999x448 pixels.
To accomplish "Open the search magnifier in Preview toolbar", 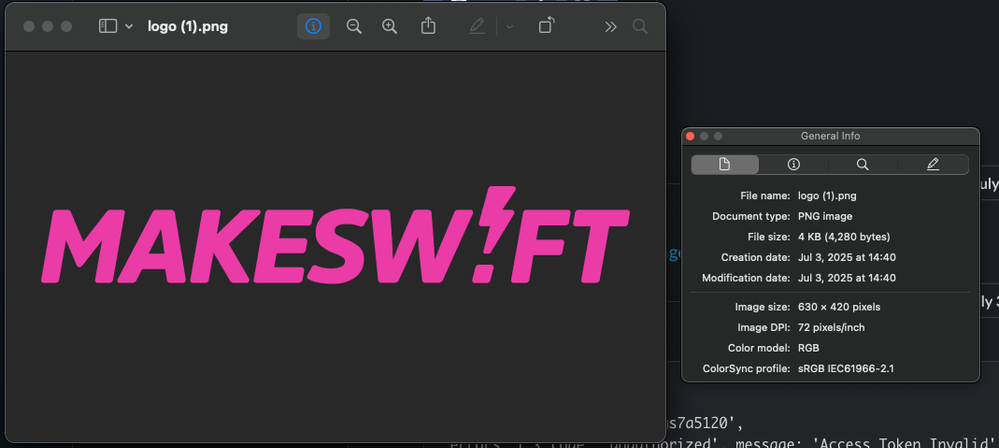I will click(640, 26).
